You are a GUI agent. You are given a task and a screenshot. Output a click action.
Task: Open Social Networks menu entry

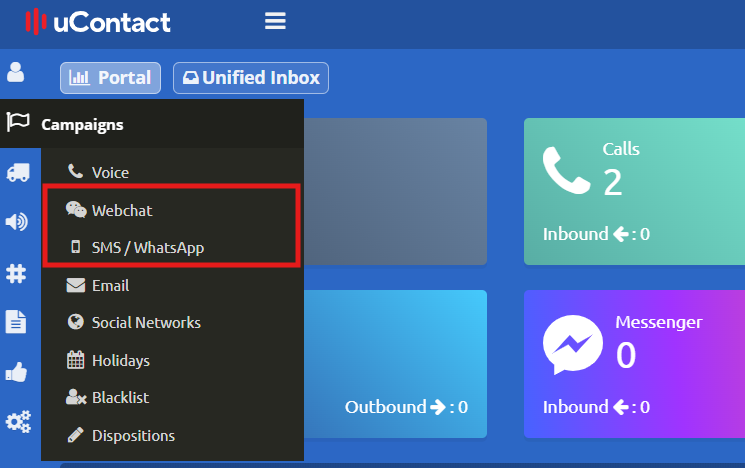(146, 323)
